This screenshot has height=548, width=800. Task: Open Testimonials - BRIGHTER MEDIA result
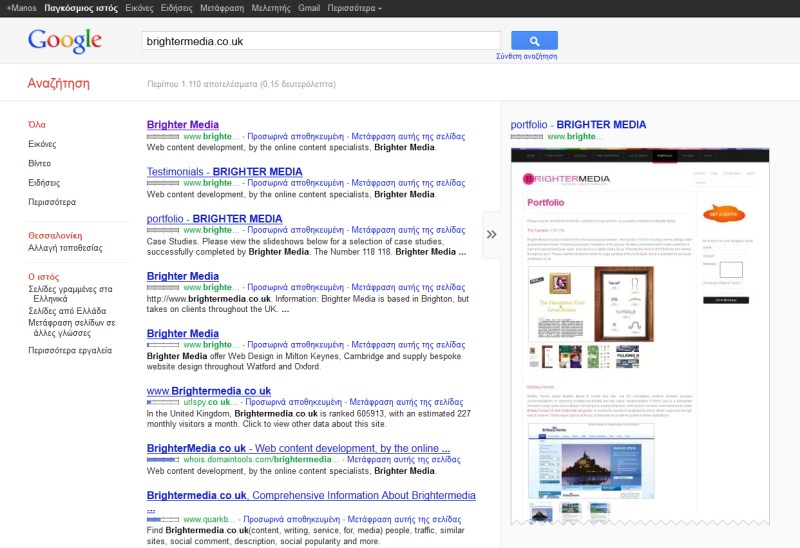tap(224, 171)
